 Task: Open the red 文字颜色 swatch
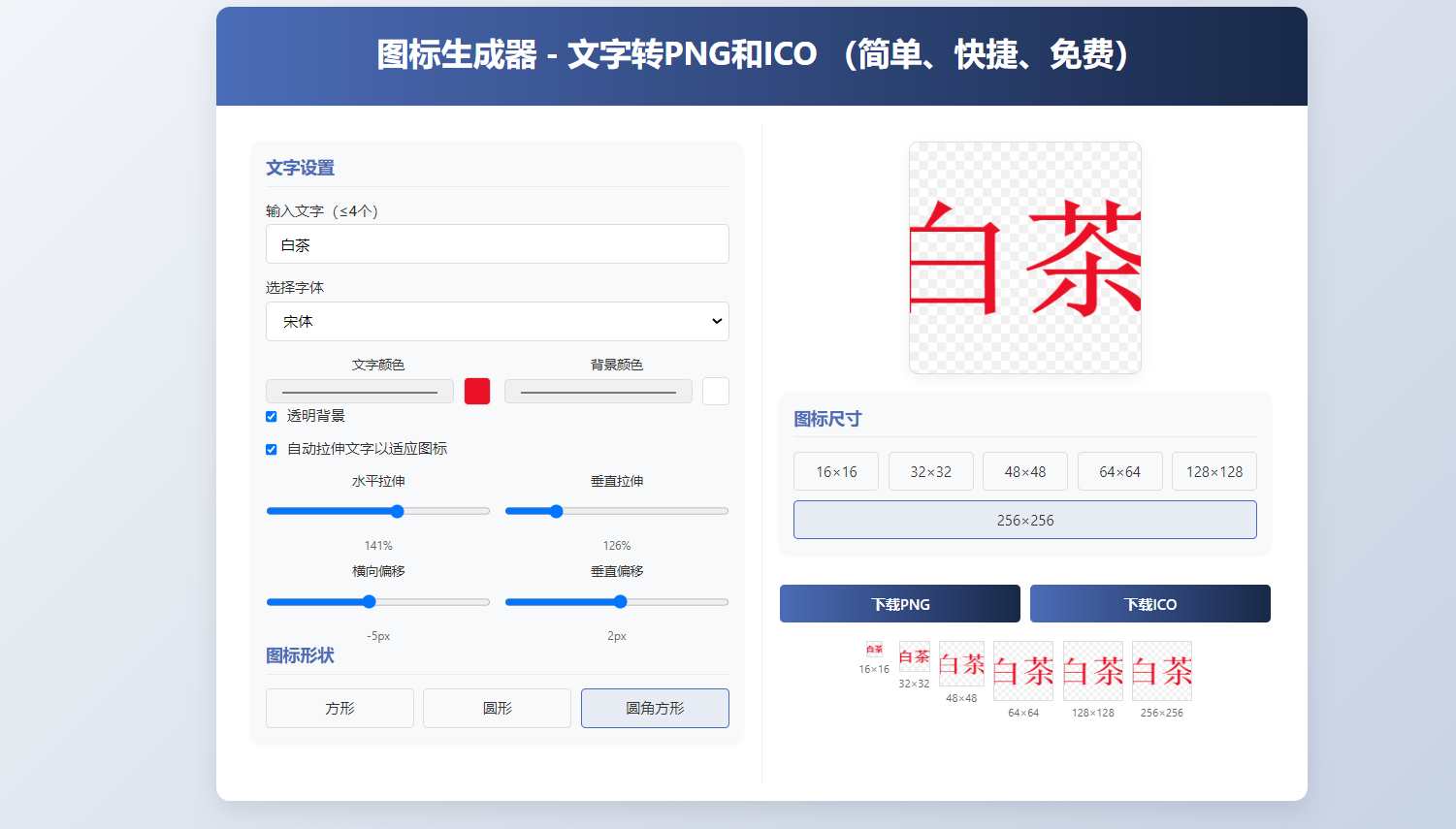pos(477,392)
